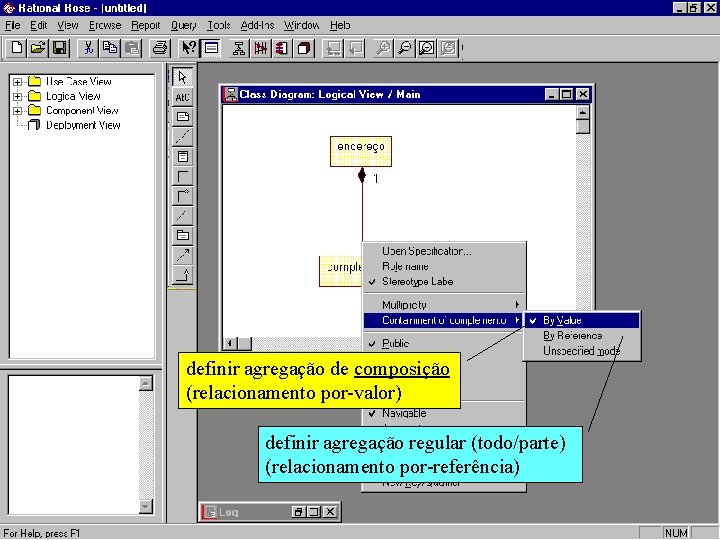
Task: Open the Window menu
Action: click(301, 25)
